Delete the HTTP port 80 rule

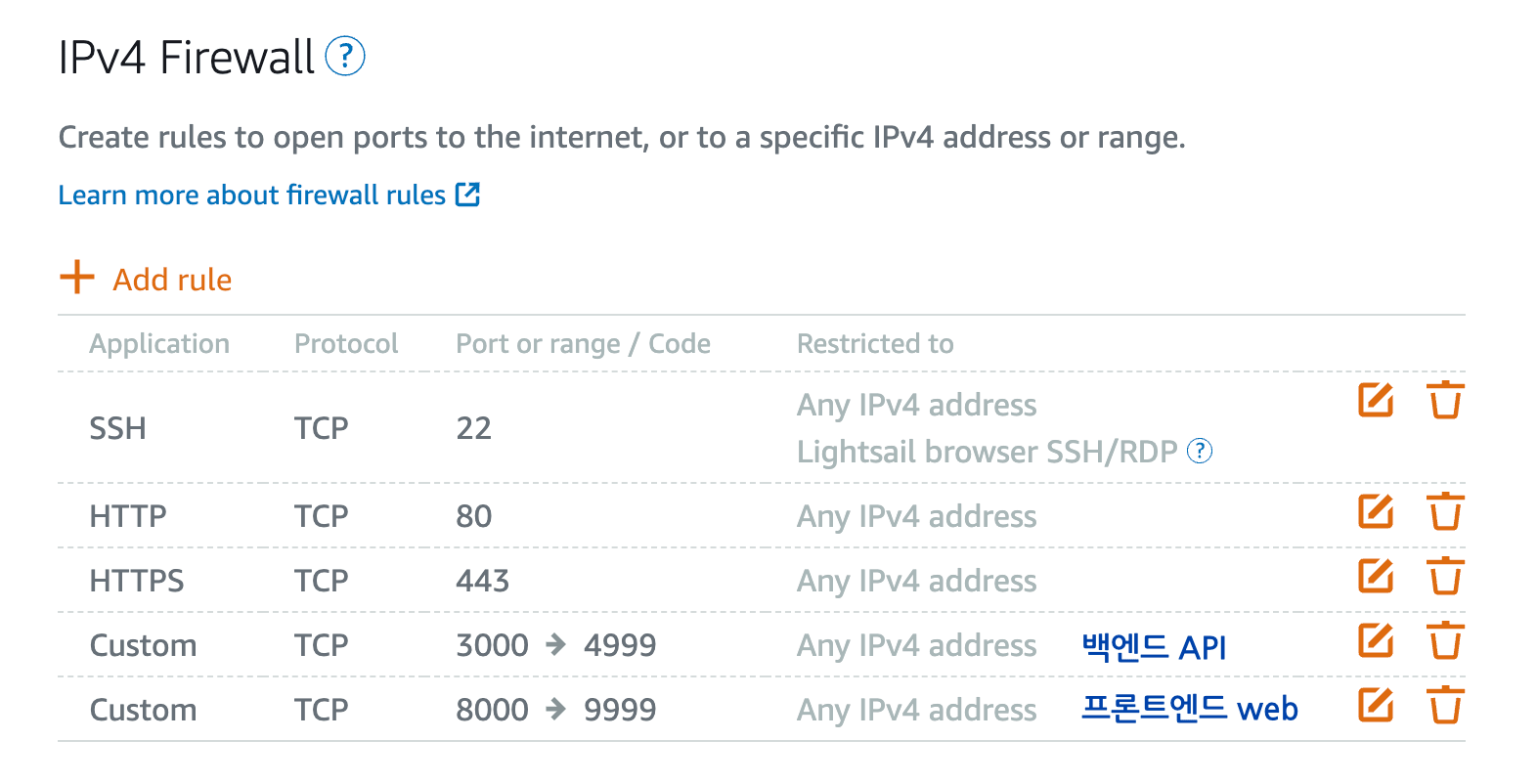(x=1445, y=511)
